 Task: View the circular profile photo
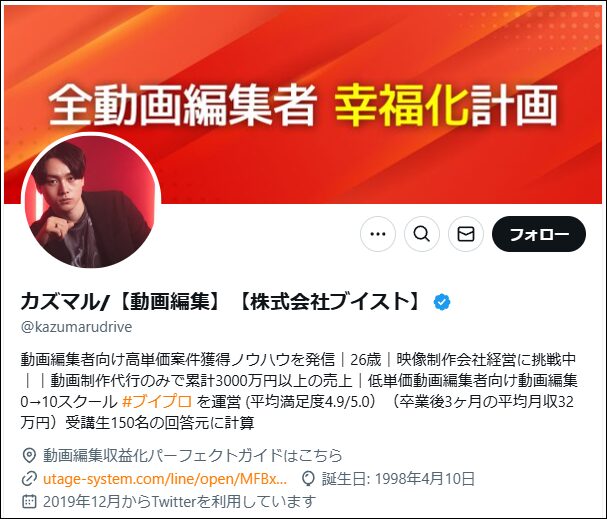91,201
